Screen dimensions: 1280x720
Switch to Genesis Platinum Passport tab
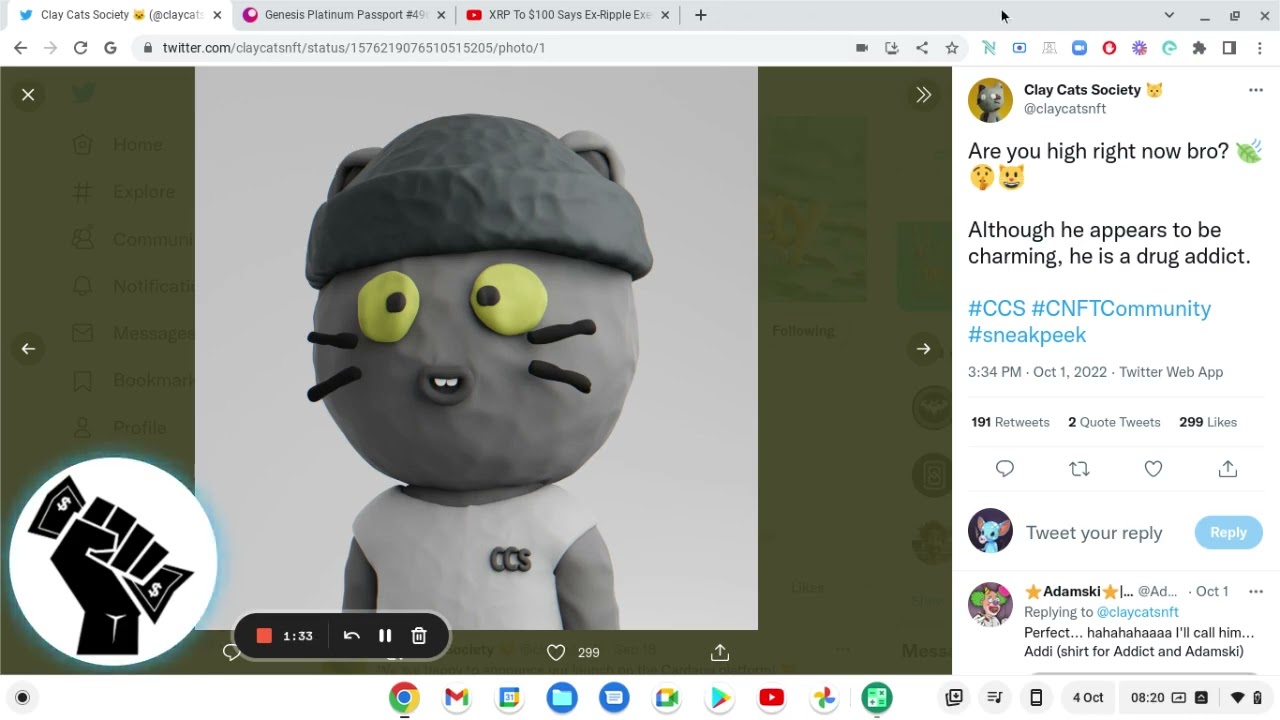(x=343, y=15)
